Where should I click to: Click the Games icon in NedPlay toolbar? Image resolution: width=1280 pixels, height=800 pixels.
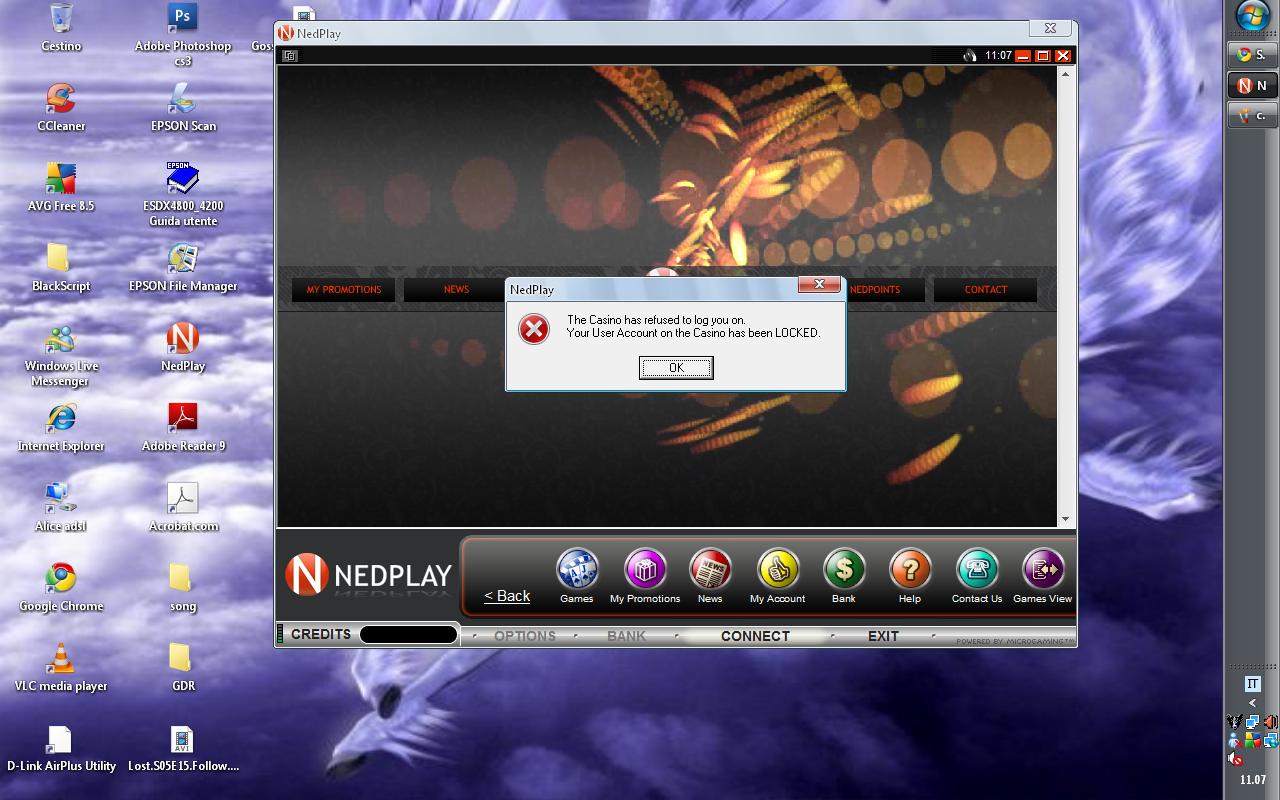(577, 570)
